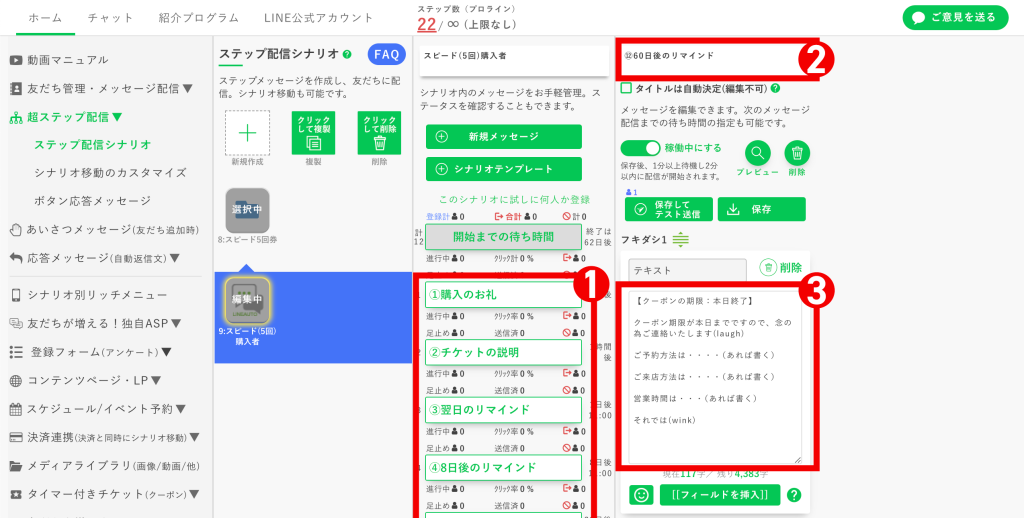Click the あいさつメッセージ hand icon
This screenshot has height=518, width=1024.
coord(16,230)
